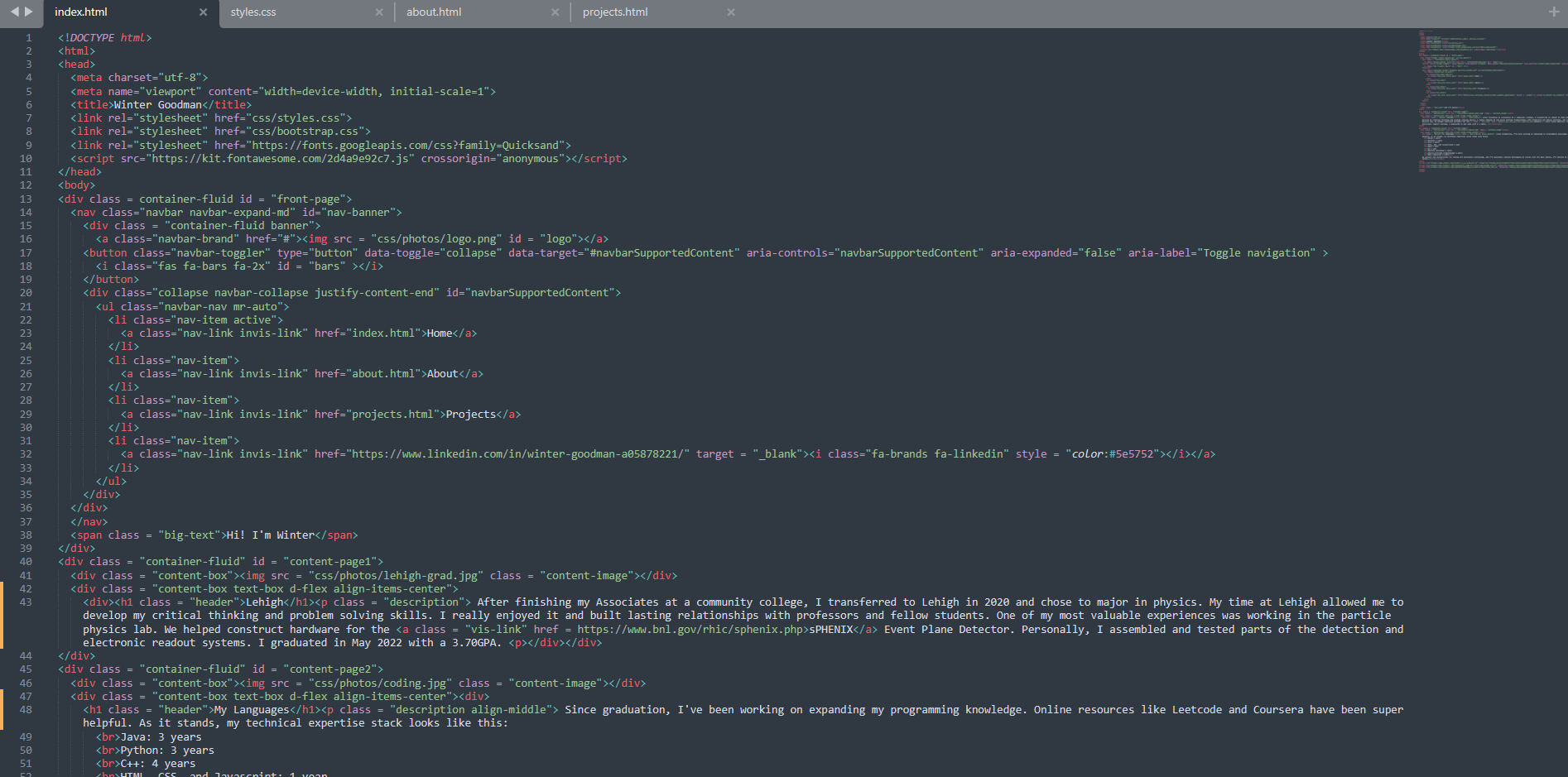Click the closing head tag
1568x777 pixels.
(x=80, y=172)
